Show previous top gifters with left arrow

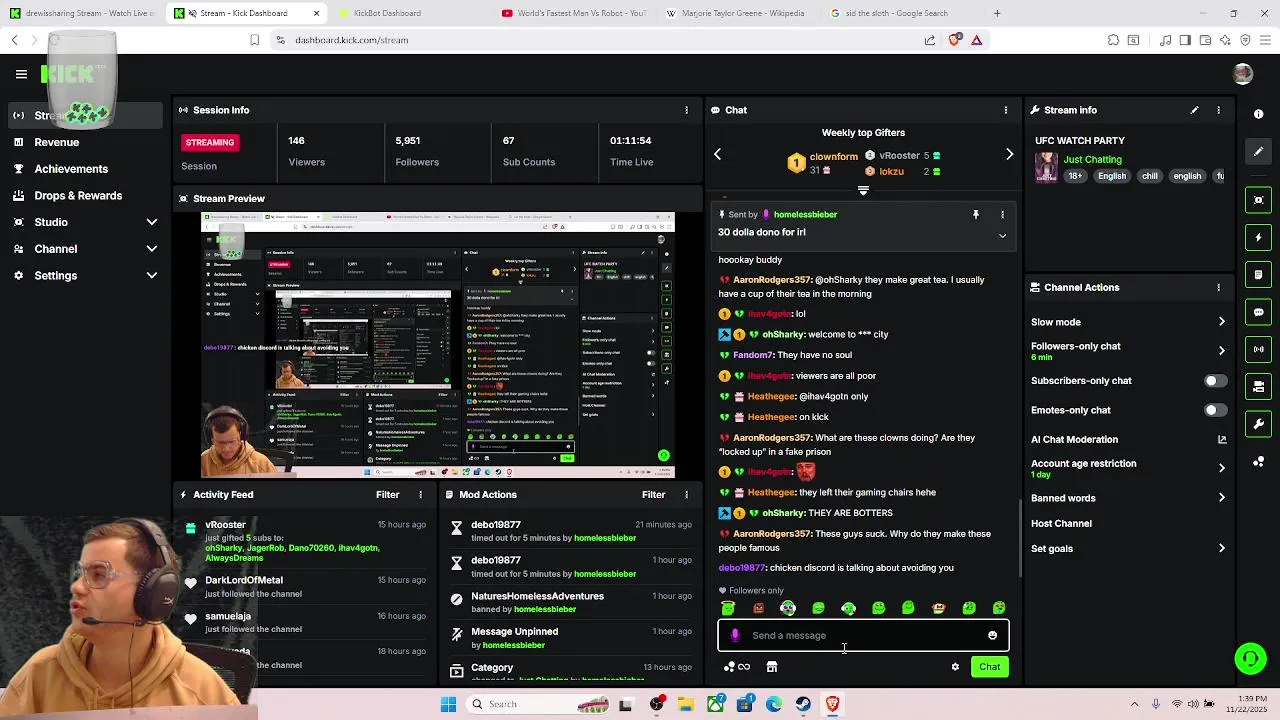pyautogui.click(x=717, y=154)
